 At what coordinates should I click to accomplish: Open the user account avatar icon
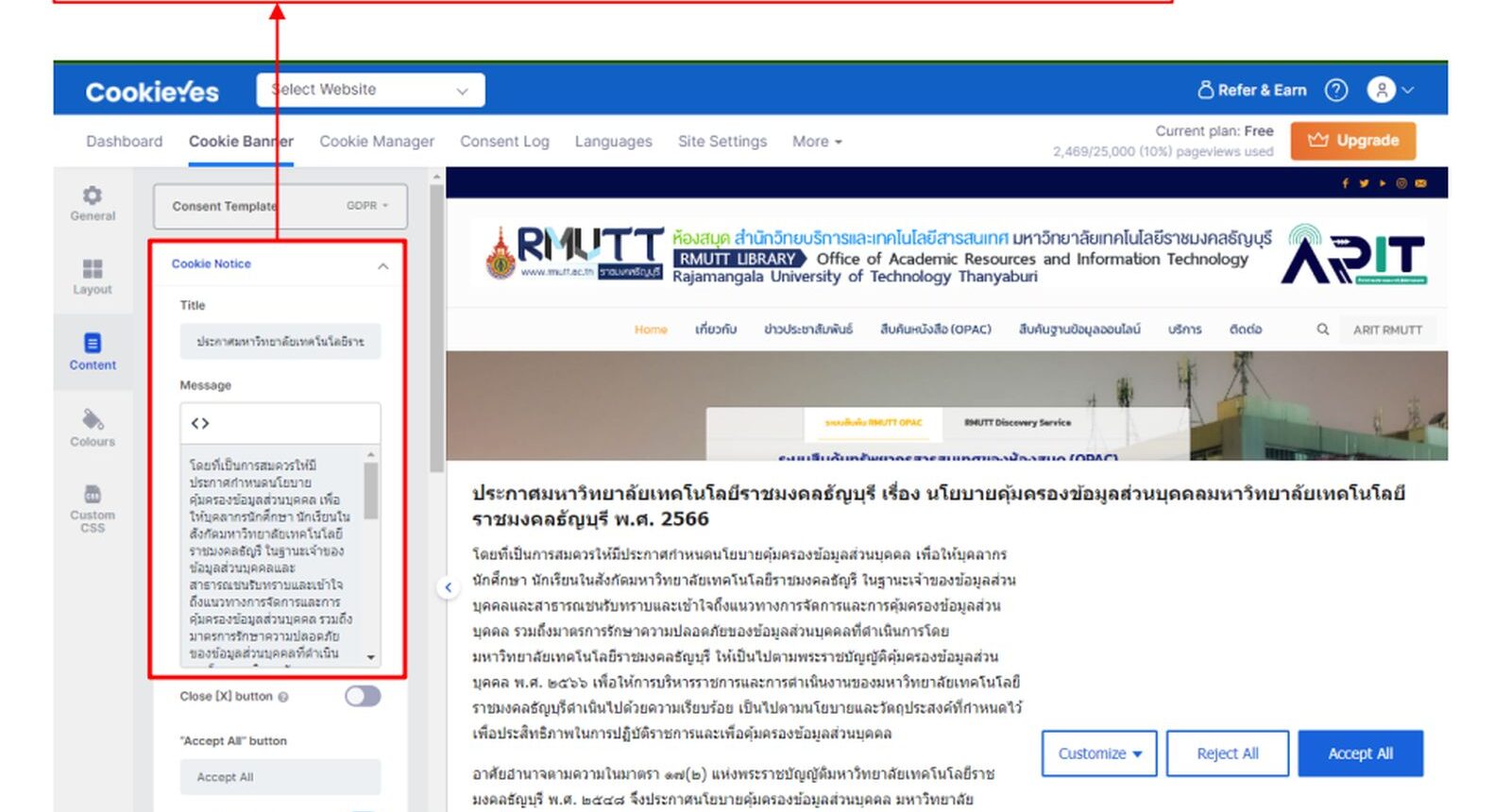point(1381,90)
